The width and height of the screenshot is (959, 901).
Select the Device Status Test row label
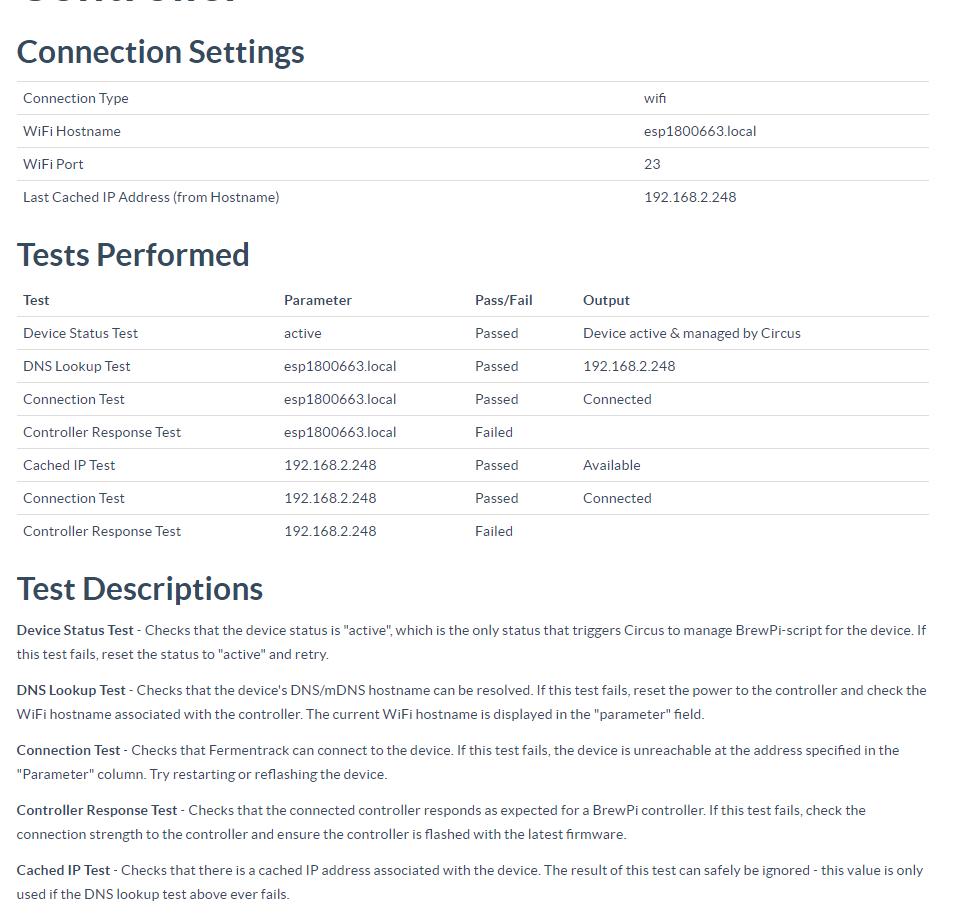tap(80, 333)
